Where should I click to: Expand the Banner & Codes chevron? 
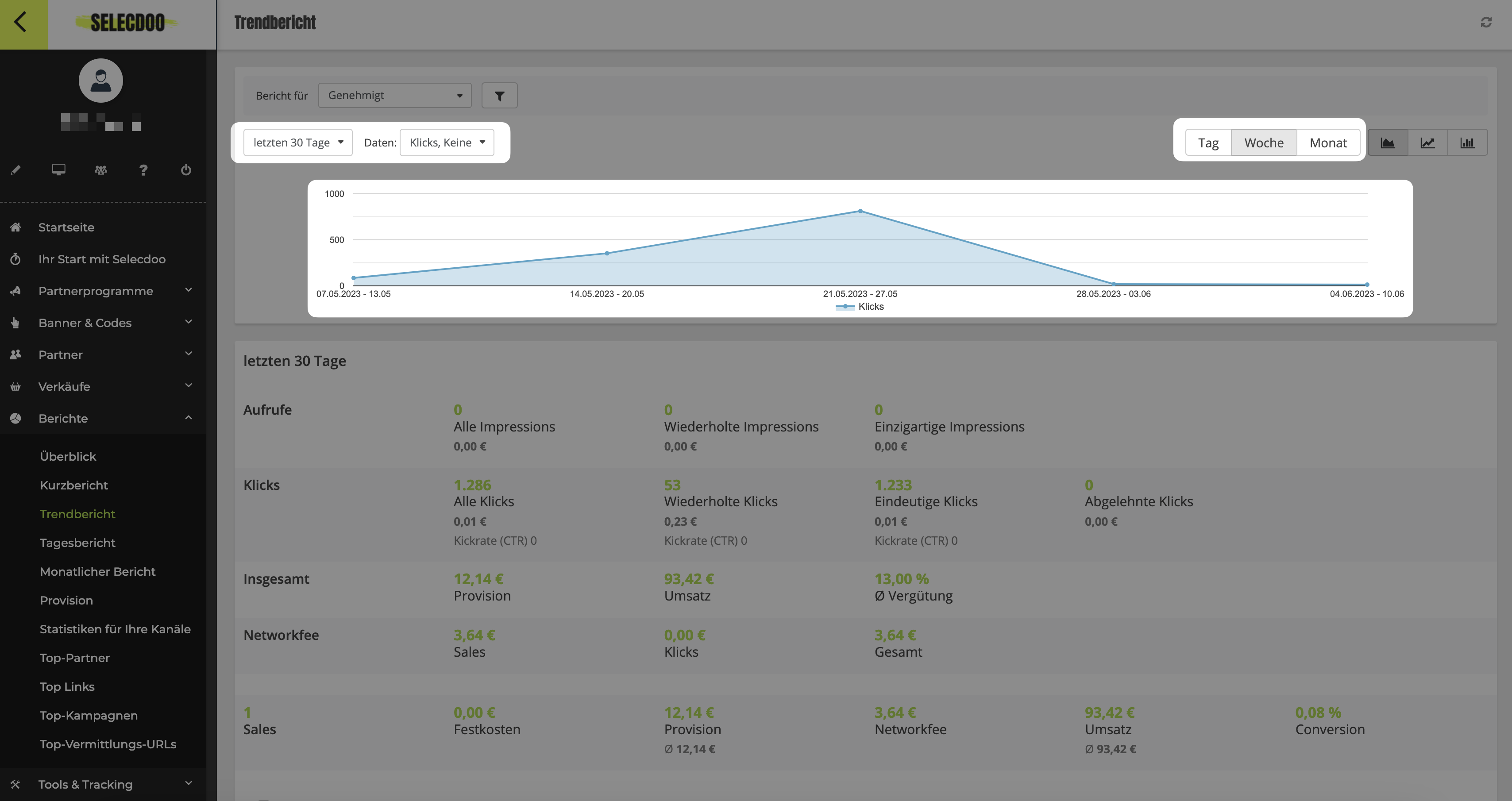pos(189,322)
